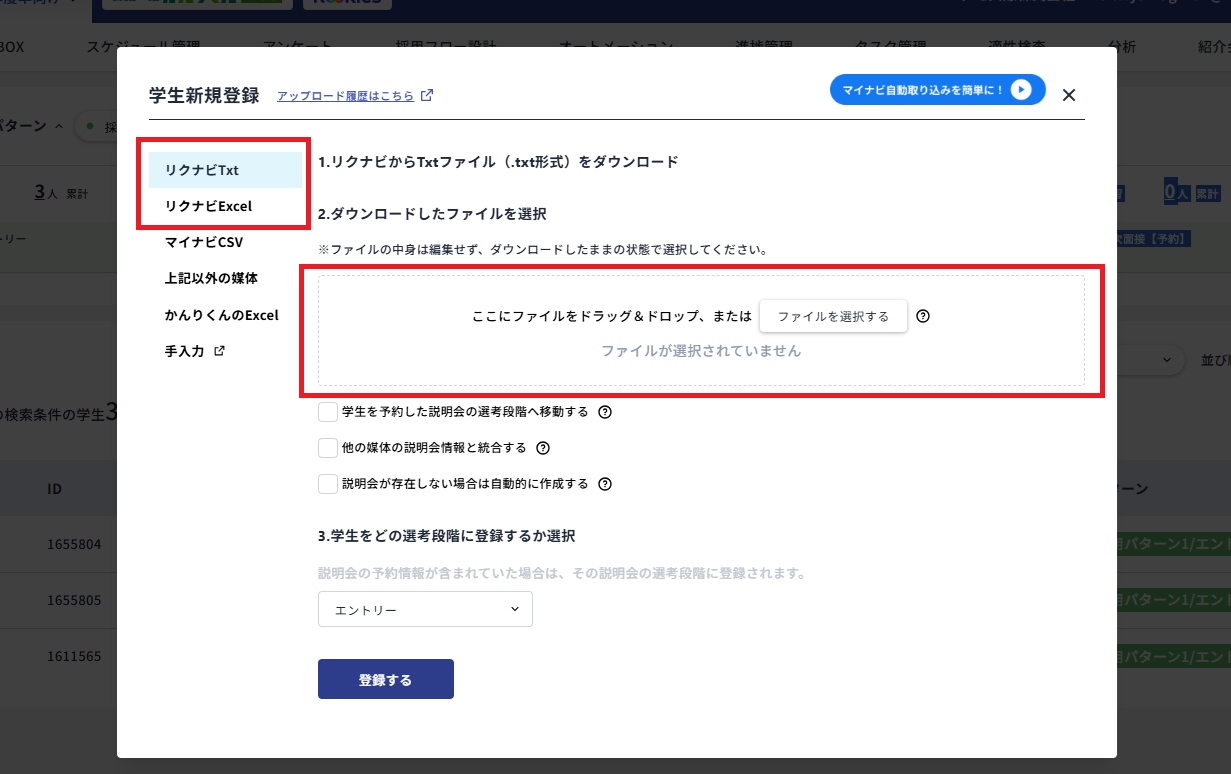
Task: Enable 説明会が存在しない場合は自動的に作成する
Action: 328,483
